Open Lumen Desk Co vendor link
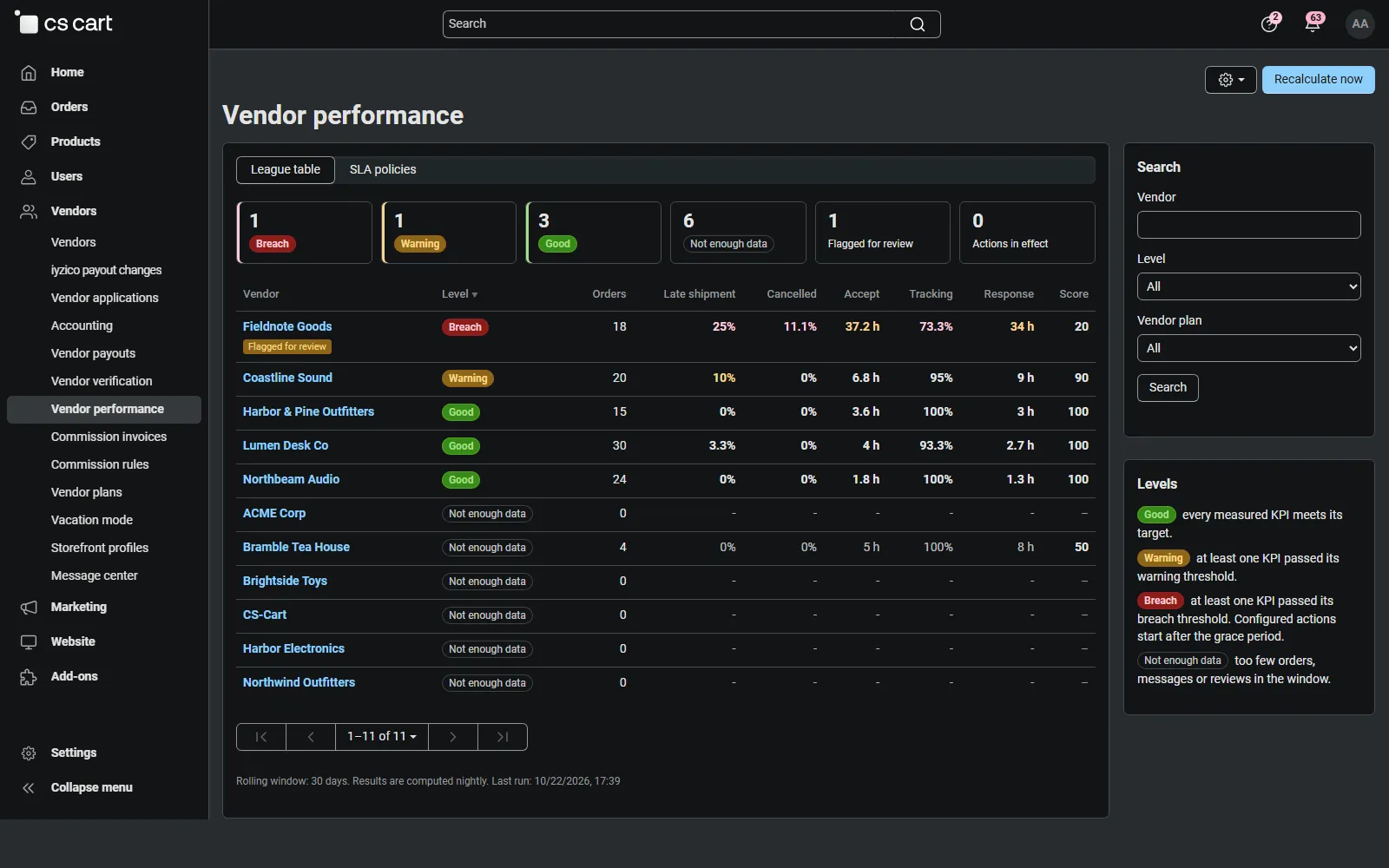The image size is (1389, 868). coord(286,445)
